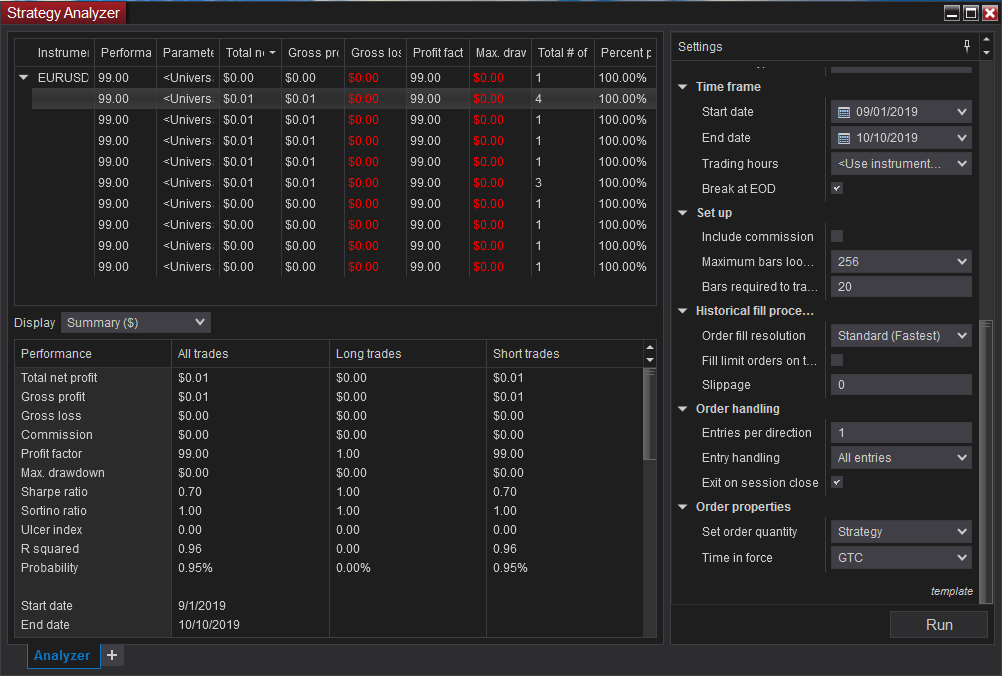1002x676 pixels.
Task: Maximize the Strategy Analyzer window
Action: [970, 13]
